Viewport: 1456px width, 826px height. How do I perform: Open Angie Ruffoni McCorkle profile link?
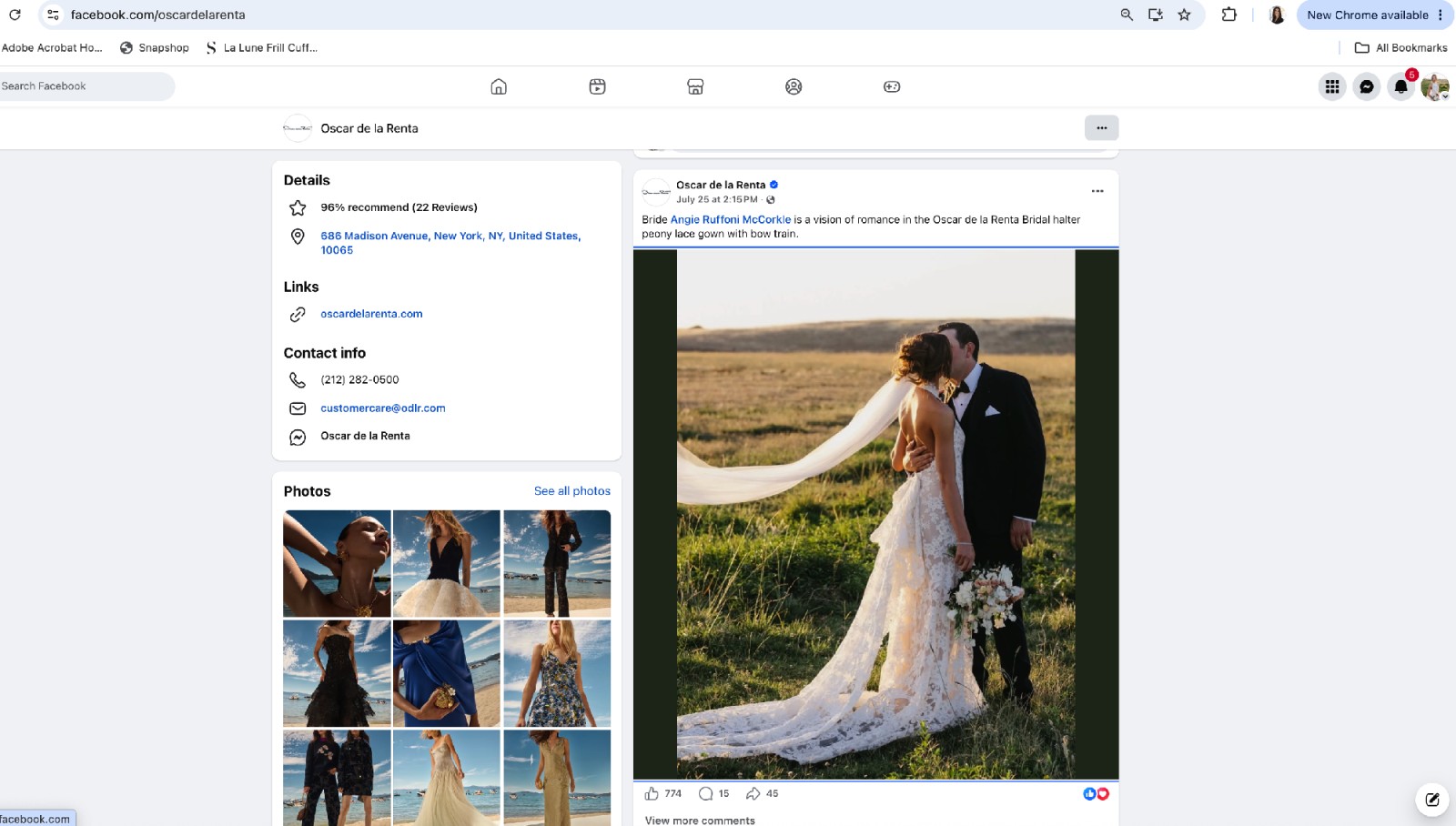(x=731, y=219)
